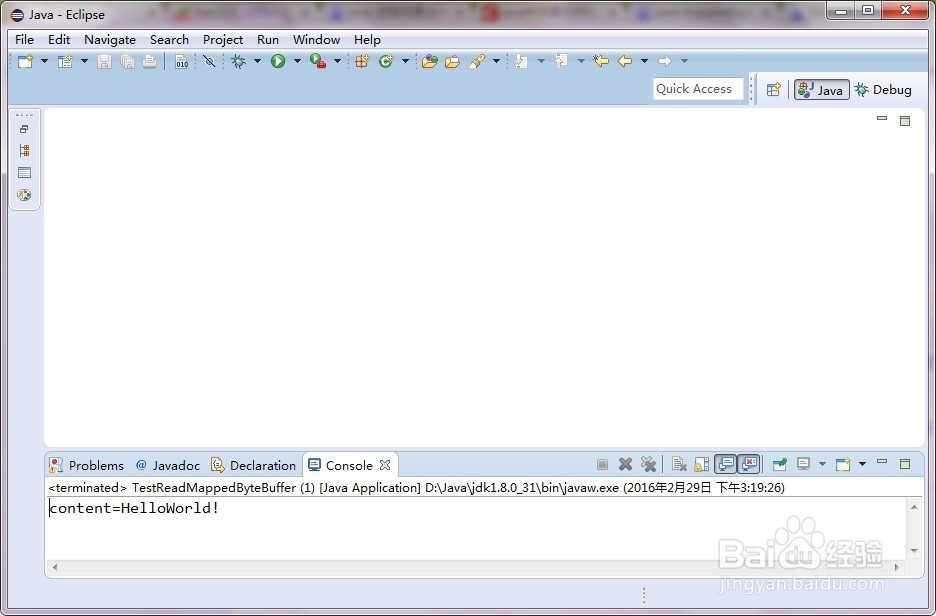Viewport: 936px width, 616px height.
Task: Click the Remove Launch X icon
Action: tap(625, 464)
